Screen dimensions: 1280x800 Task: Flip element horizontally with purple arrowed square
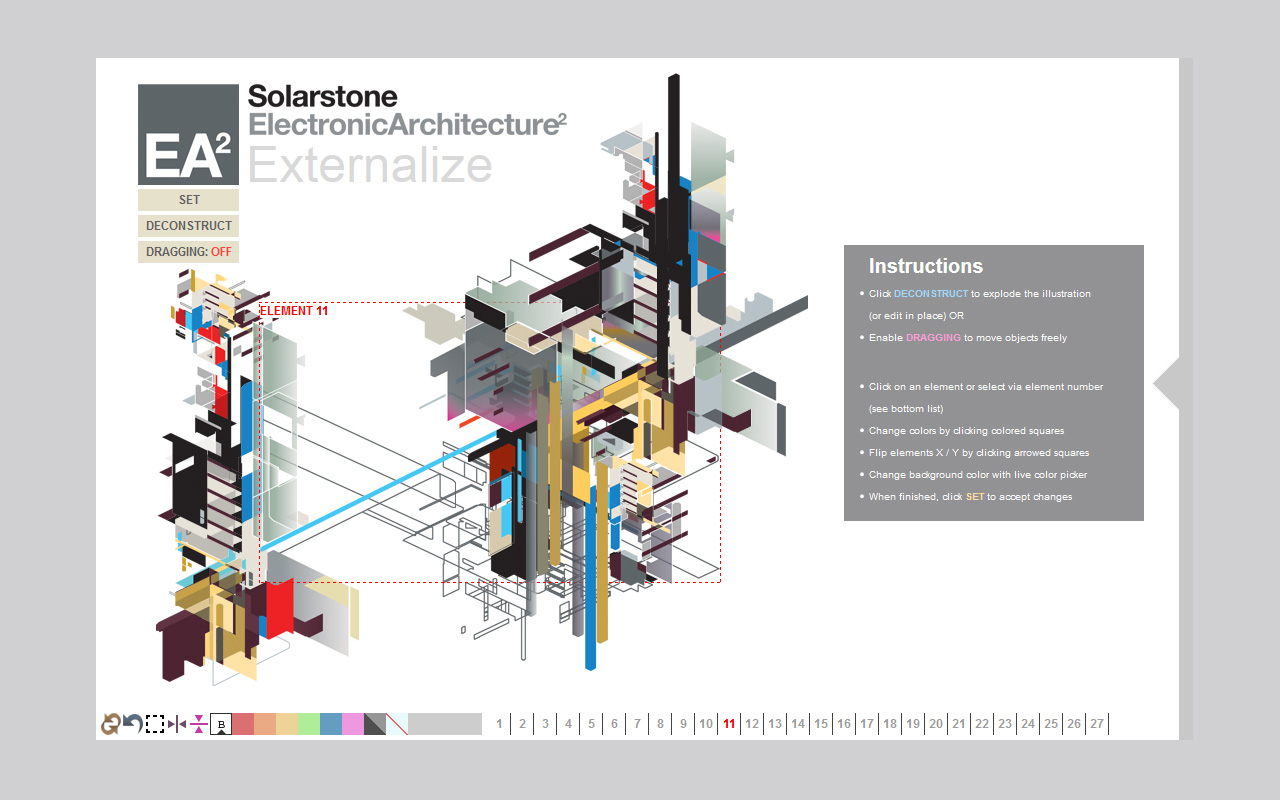click(177, 724)
